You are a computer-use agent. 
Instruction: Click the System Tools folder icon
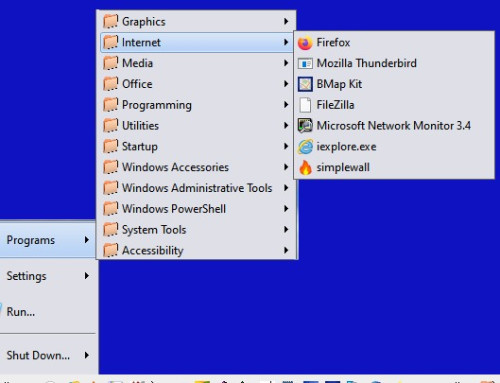(x=110, y=230)
